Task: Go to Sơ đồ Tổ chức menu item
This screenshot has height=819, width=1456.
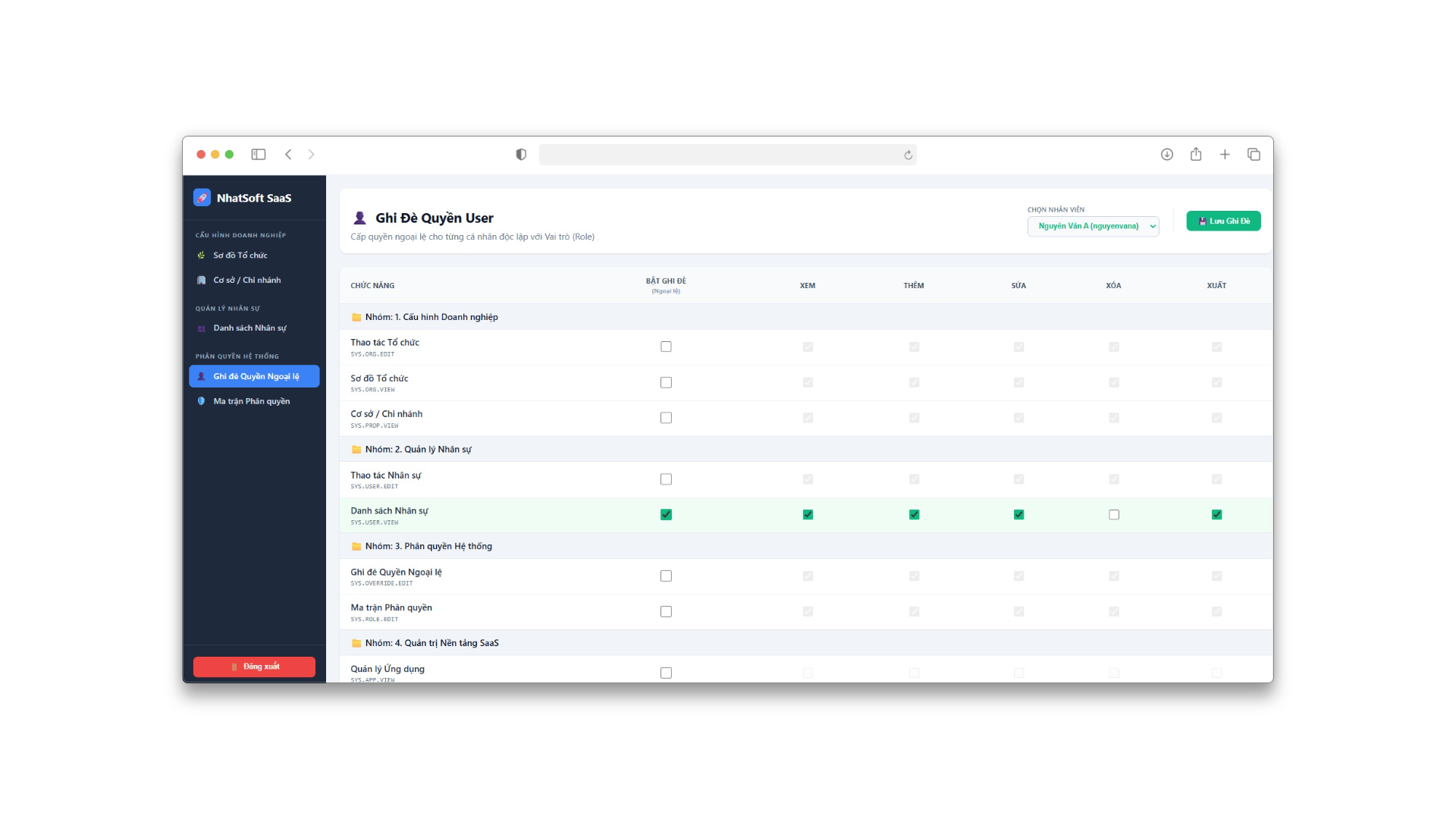Action: 240,256
